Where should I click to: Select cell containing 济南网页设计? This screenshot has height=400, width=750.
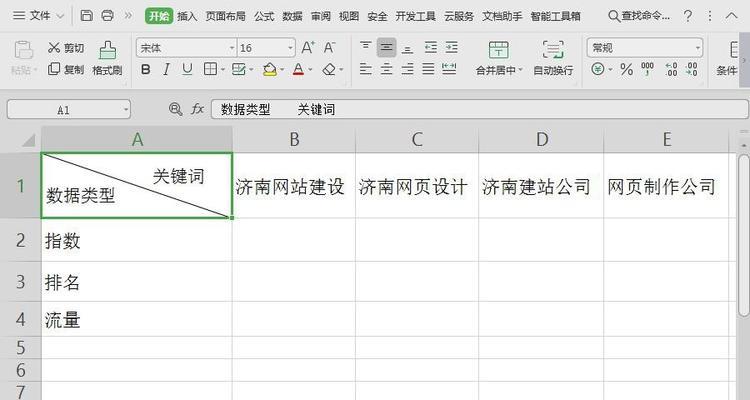click(x=417, y=186)
